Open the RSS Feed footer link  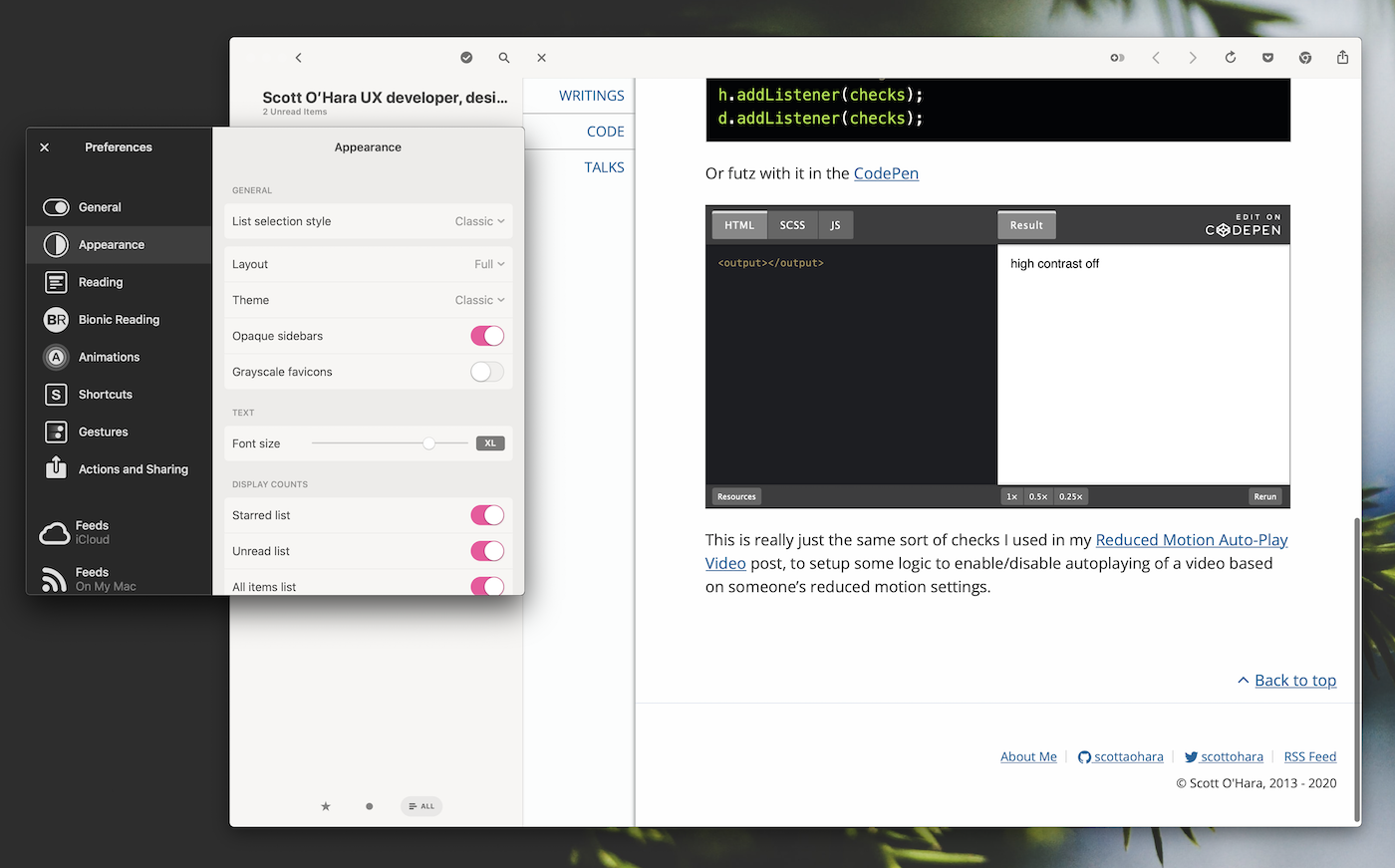tap(1310, 756)
